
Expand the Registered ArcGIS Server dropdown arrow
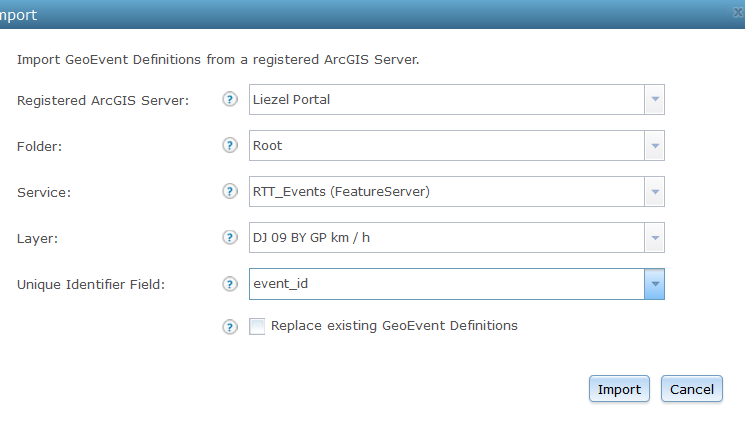(654, 100)
